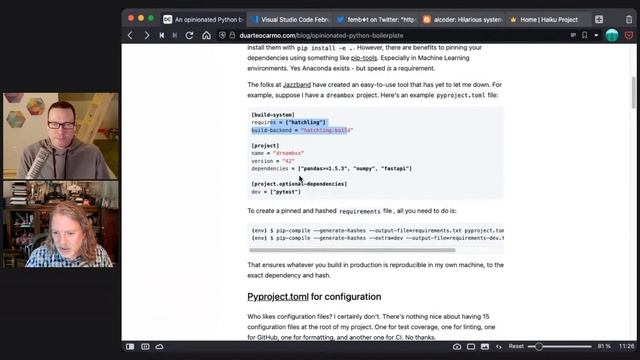Switch to the femb+t on Twitter tab
640x360 pixels.
(376, 19)
